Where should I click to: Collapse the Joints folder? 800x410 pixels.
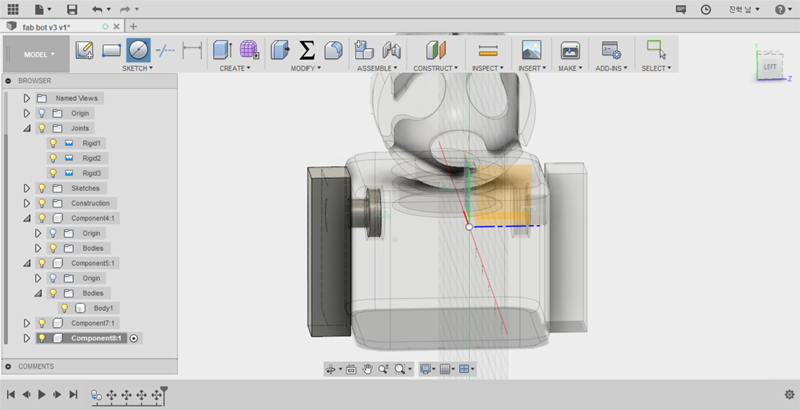(27, 129)
